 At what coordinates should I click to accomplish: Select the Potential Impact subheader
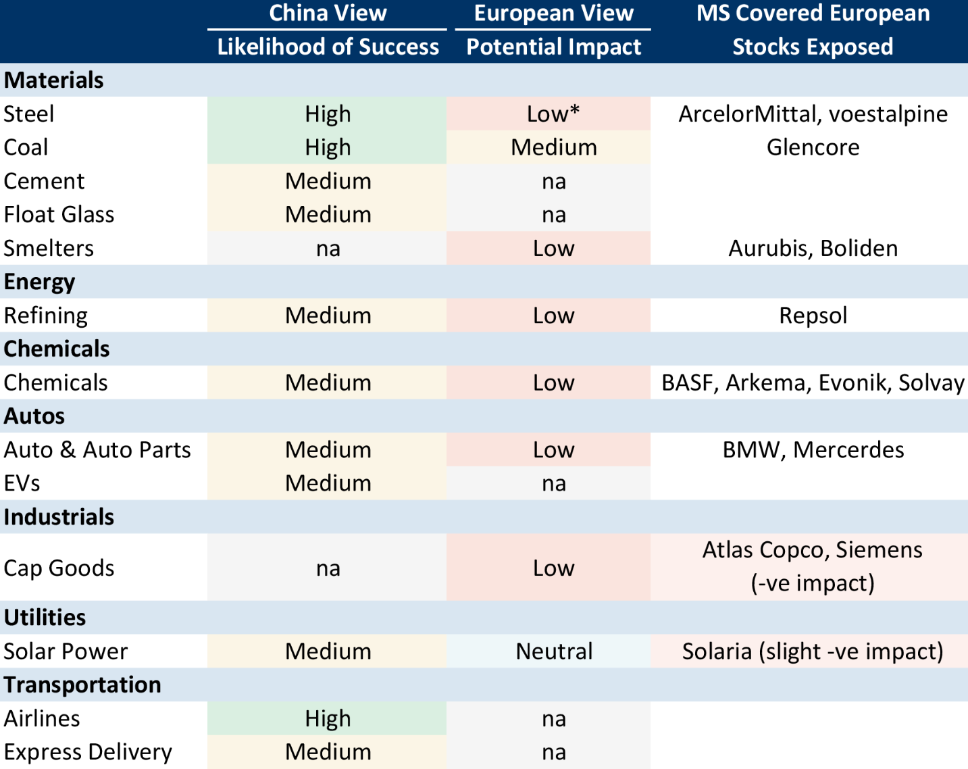[553, 47]
